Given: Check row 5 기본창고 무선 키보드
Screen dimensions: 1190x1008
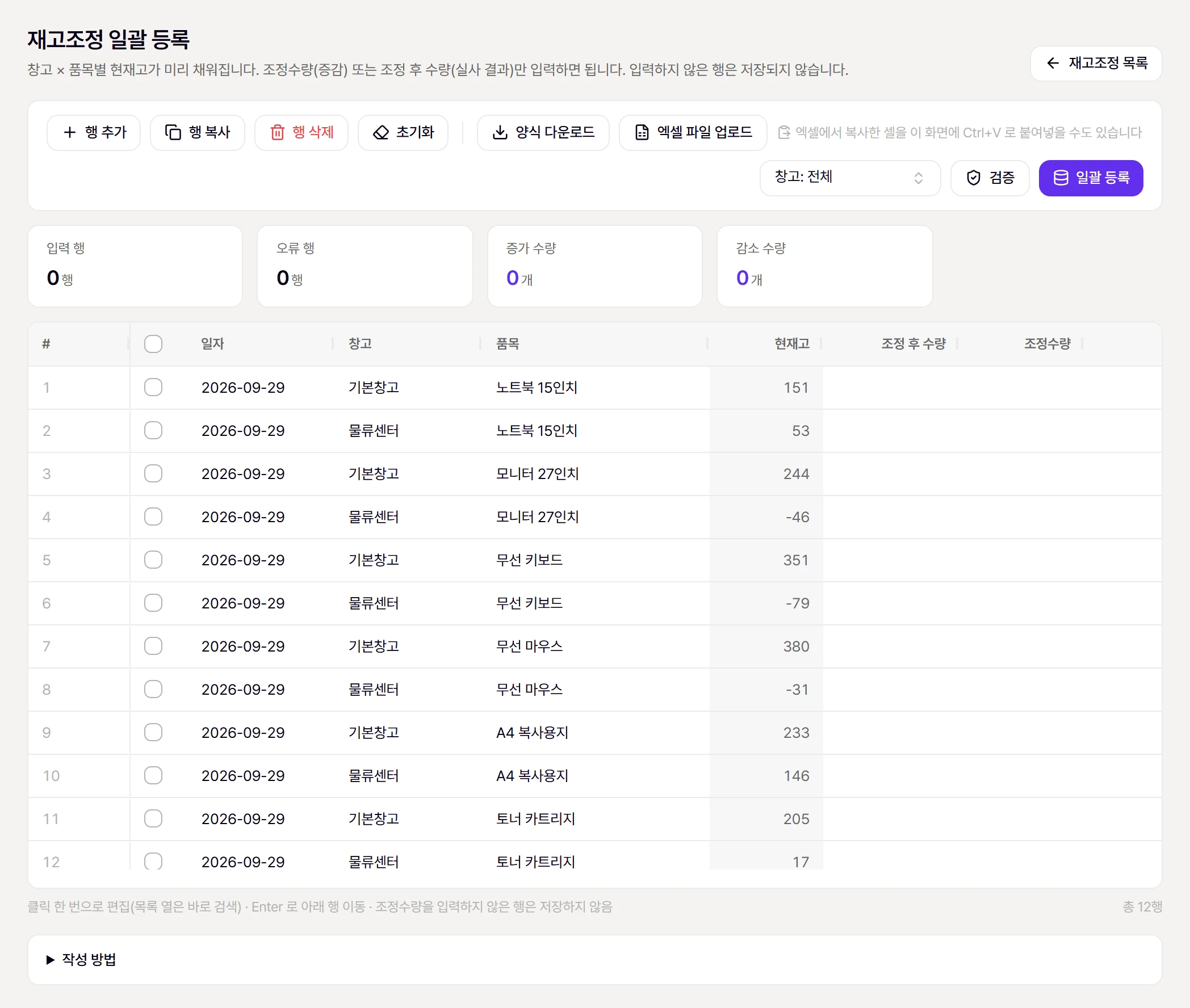Looking at the screenshot, I should click(x=153, y=560).
